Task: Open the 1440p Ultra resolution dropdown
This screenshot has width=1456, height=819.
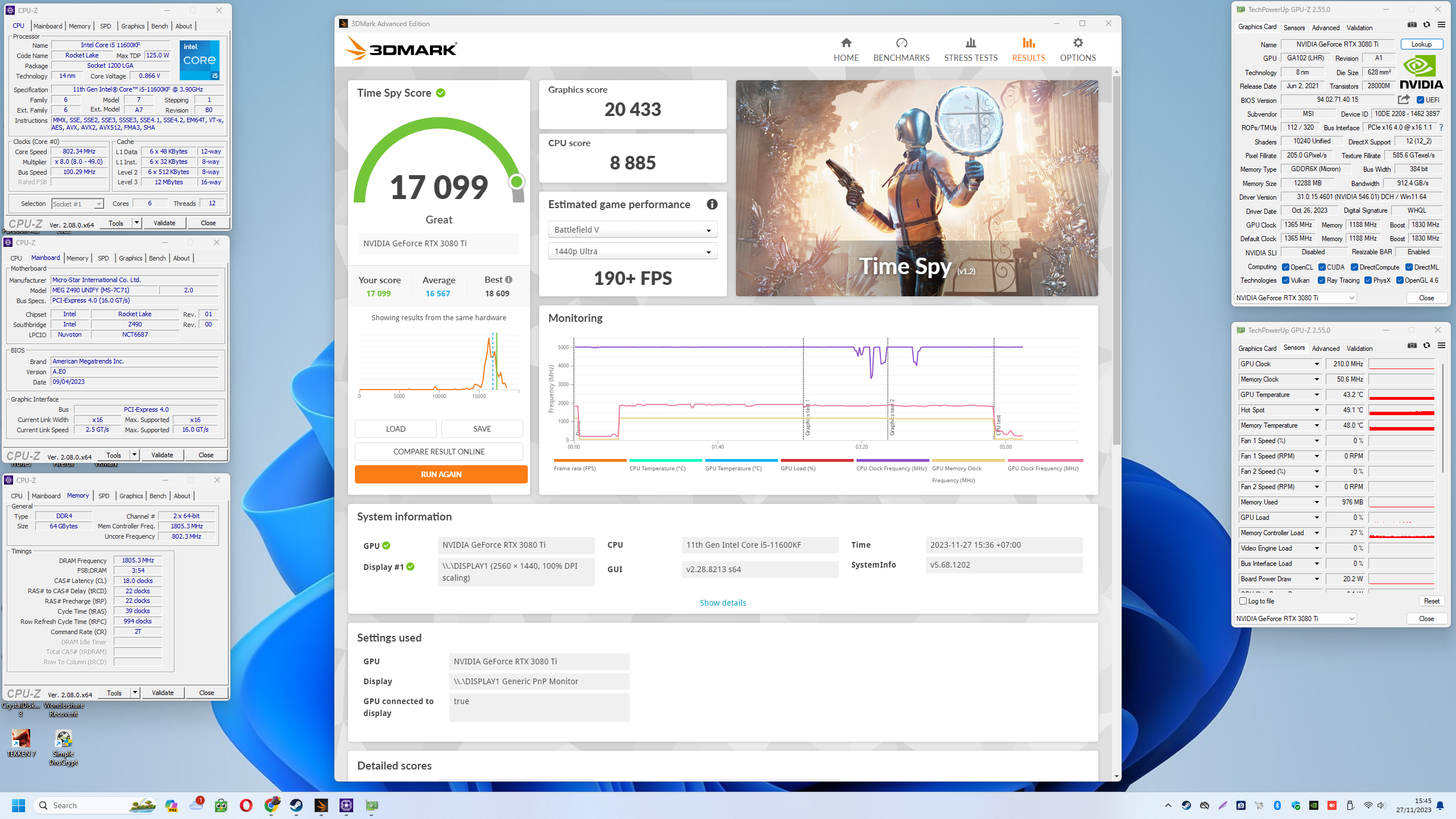Action: (x=632, y=251)
